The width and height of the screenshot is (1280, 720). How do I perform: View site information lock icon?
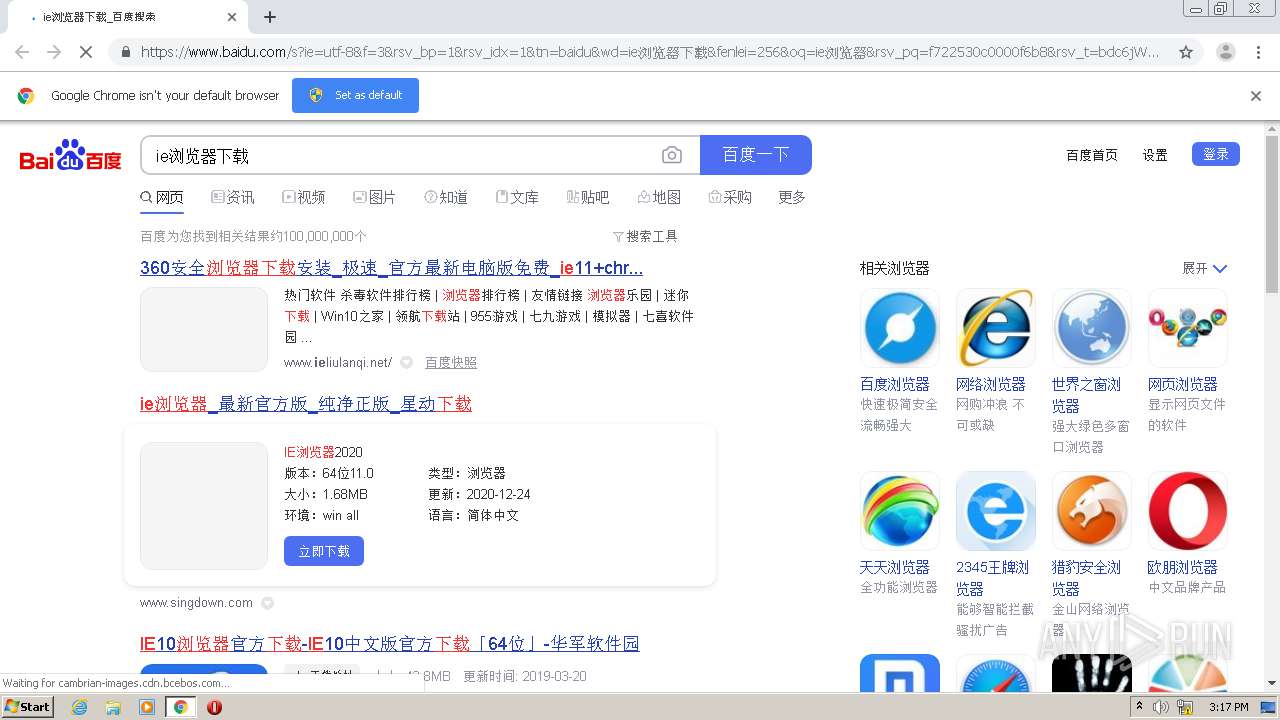125,52
